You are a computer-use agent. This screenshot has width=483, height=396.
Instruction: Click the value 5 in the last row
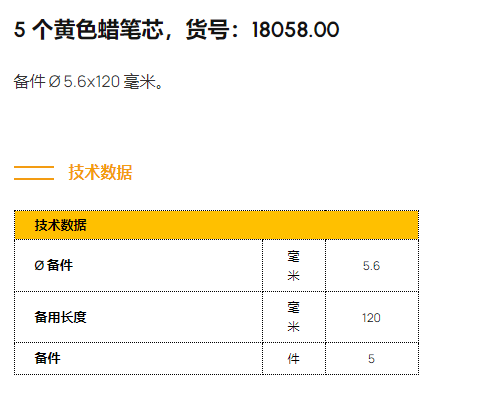tap(371, 359)
